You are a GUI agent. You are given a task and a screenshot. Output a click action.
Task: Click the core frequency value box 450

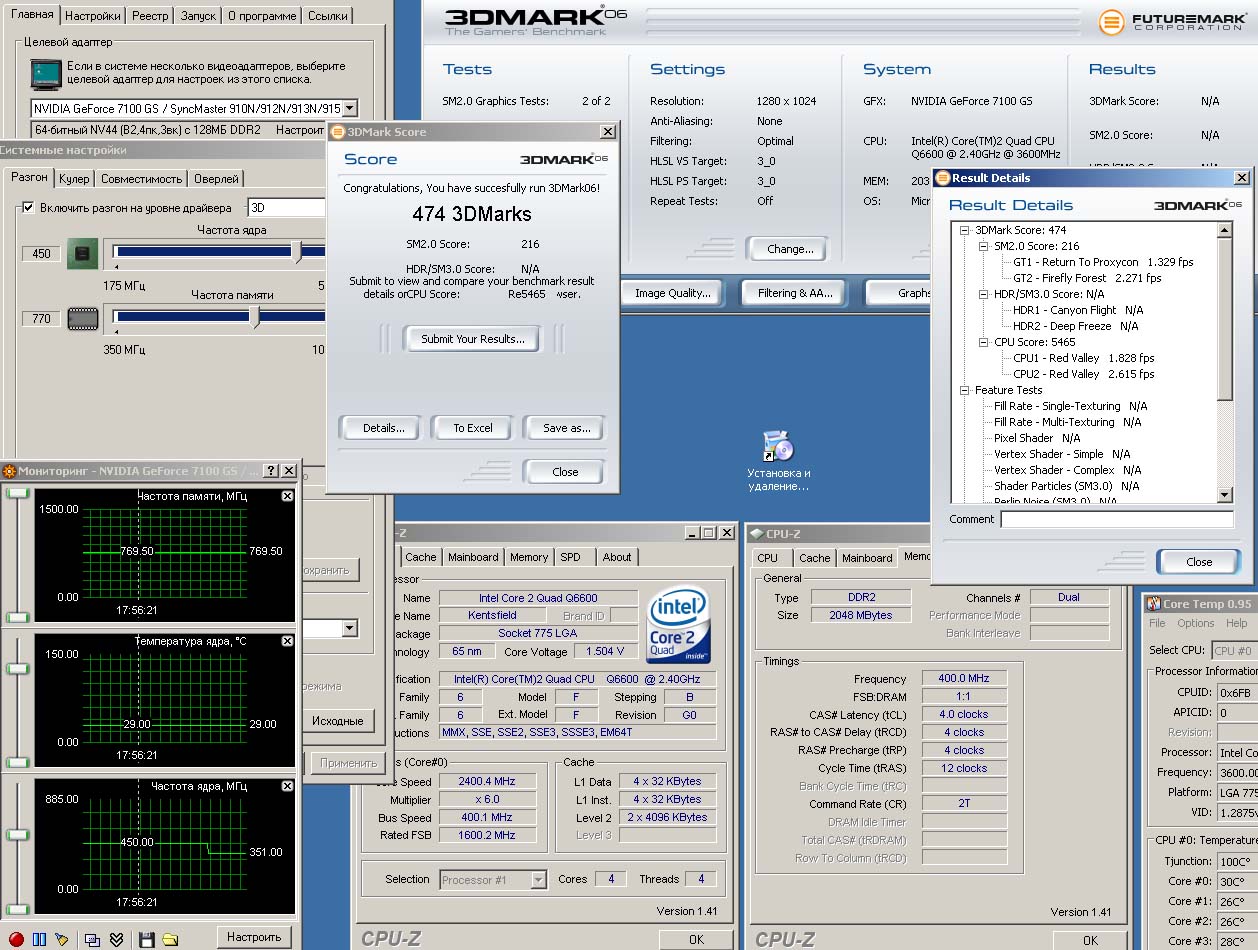click(41, 254)
